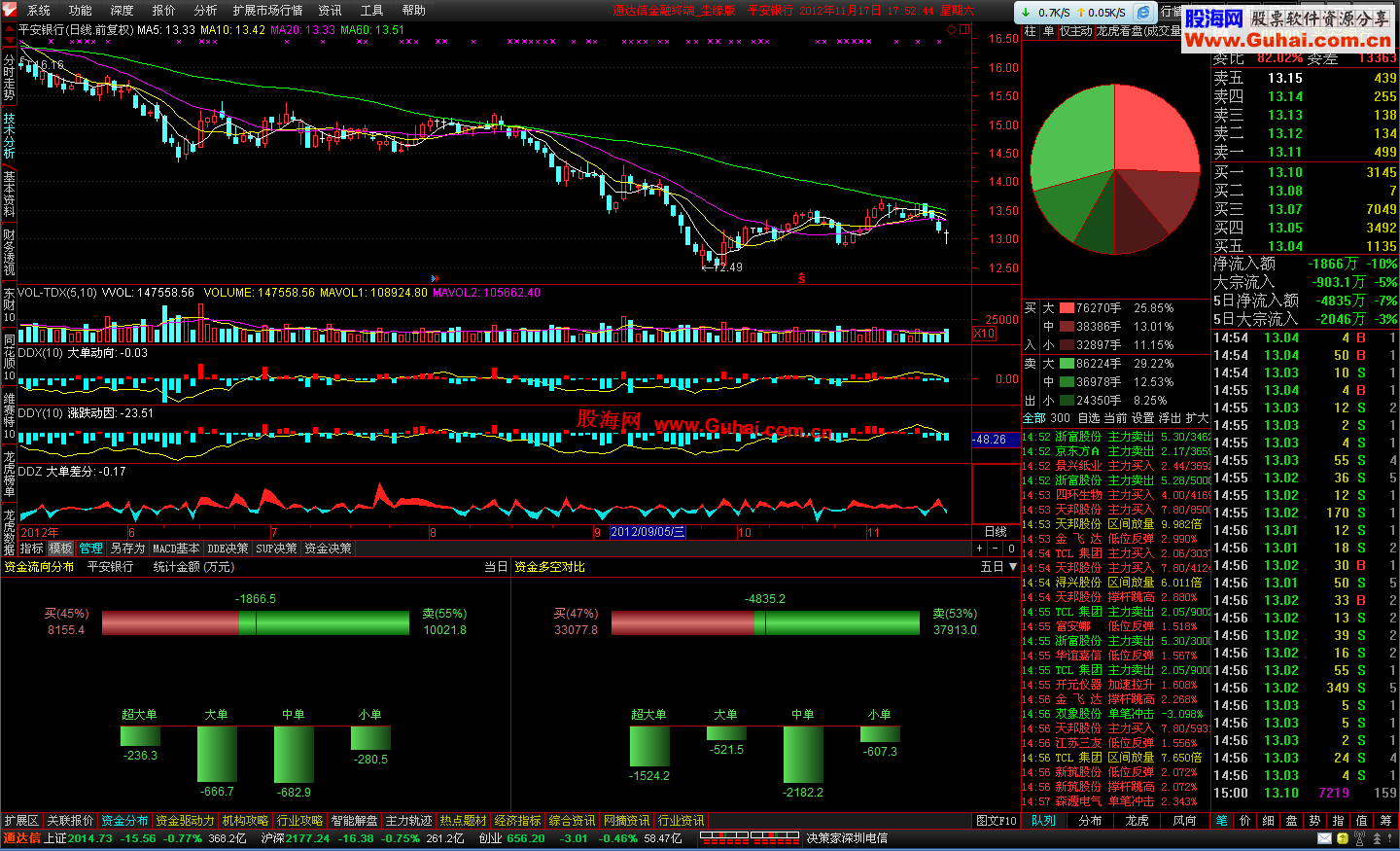This screenshot has height=851, width=1400.
Task: Click the green 大 sell swatch in legend
Action: (x=1067, y=364)
